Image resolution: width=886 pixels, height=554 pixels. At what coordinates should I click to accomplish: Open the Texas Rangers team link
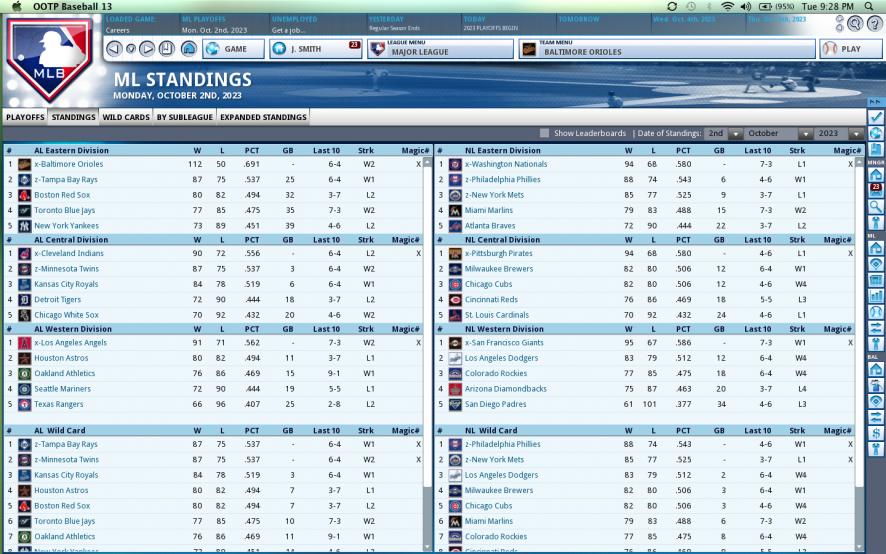point(58,405)
